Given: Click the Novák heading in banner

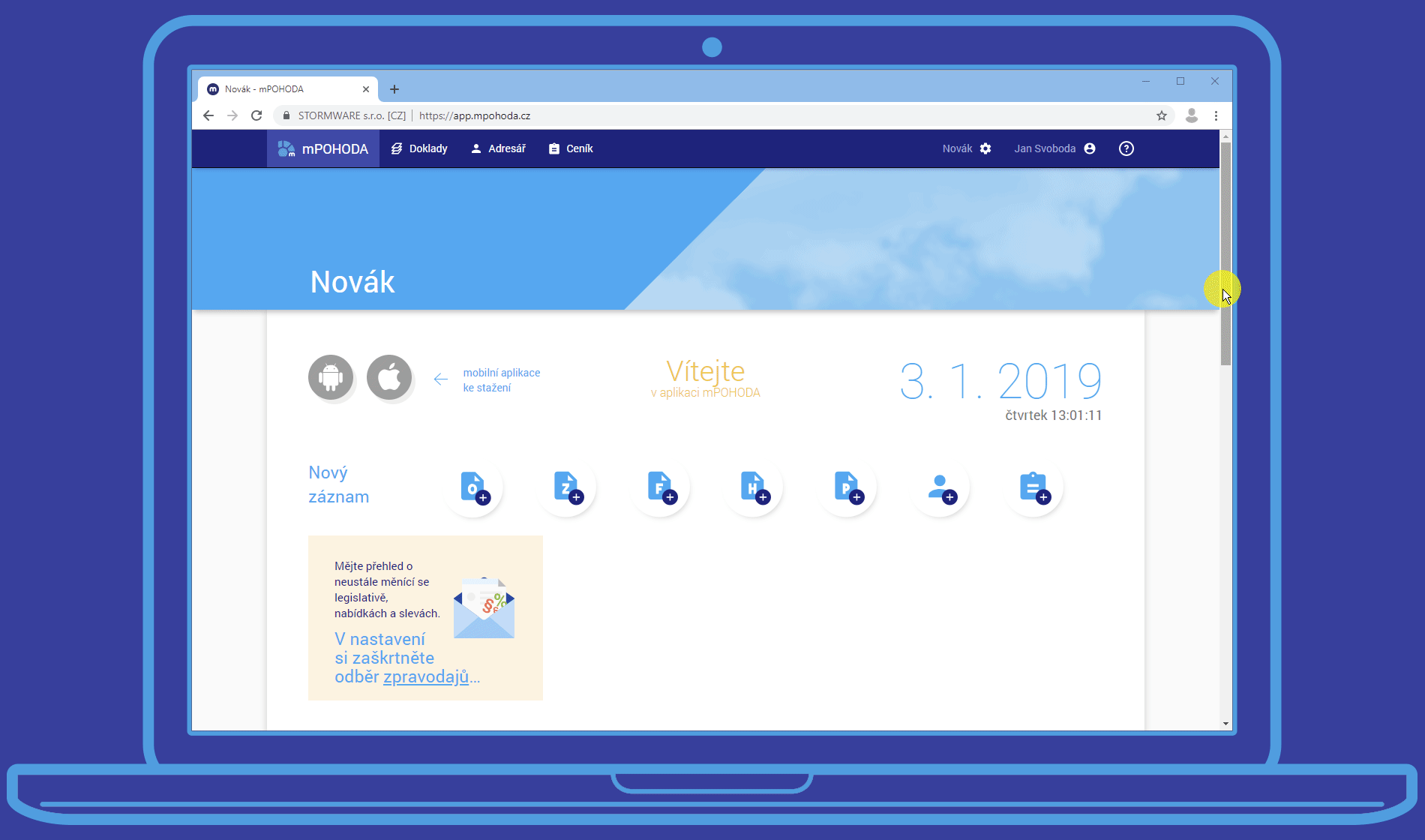Looking at the screenshot, I should pyautogui.click(x=352, y=282).
